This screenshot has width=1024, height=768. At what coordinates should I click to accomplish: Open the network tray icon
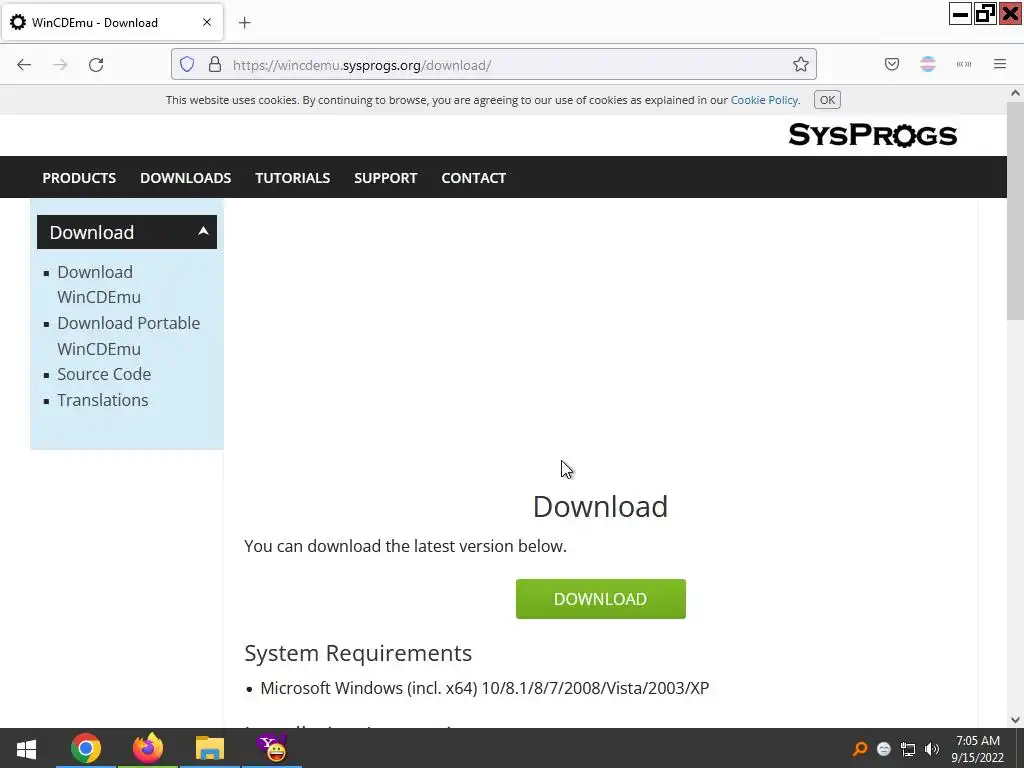tap(908, 749)
